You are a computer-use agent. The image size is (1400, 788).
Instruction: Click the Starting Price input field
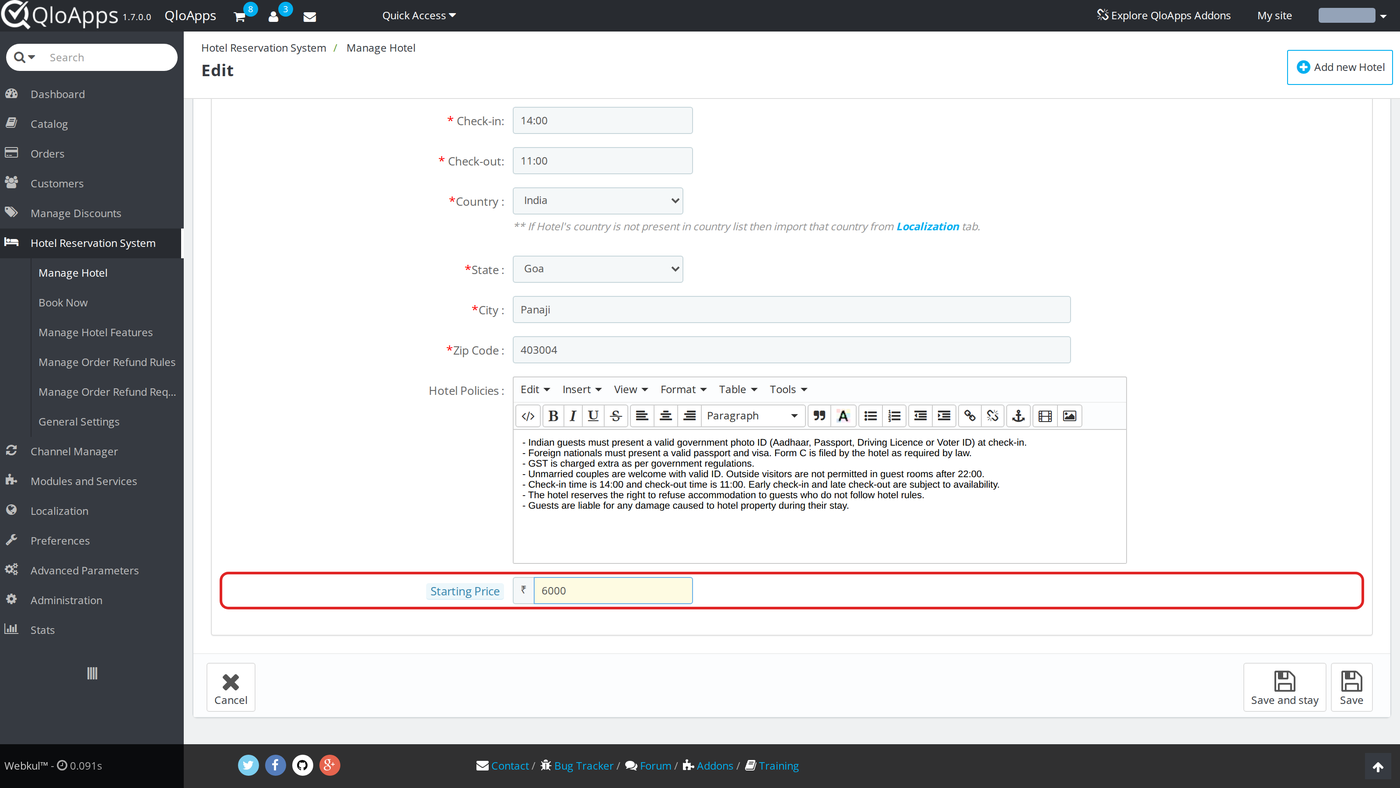(613, 591)
